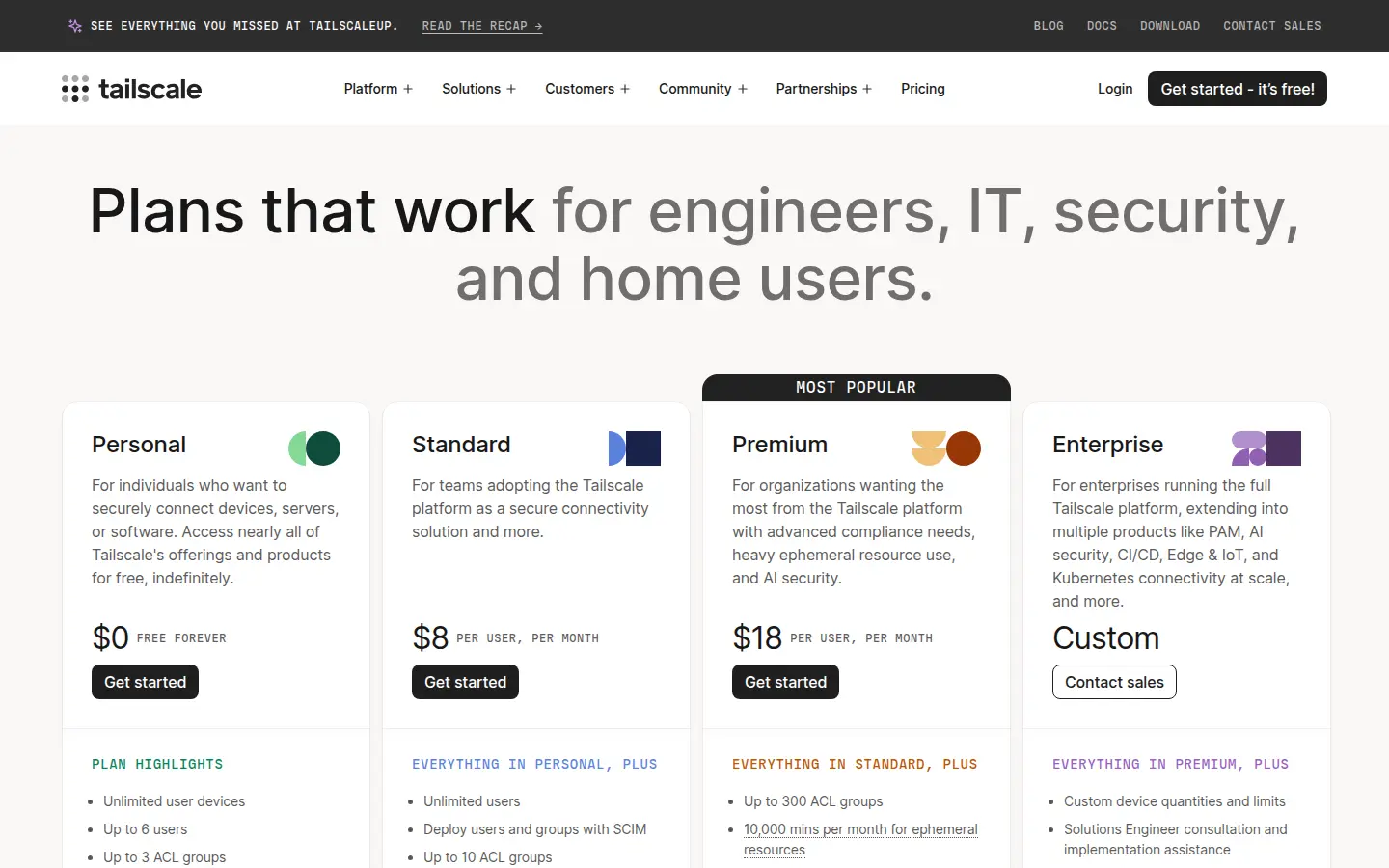Click the Read the Recap link
Image resolution: width=1389 pixels, height=868 pixels.
tap(482, 26)
